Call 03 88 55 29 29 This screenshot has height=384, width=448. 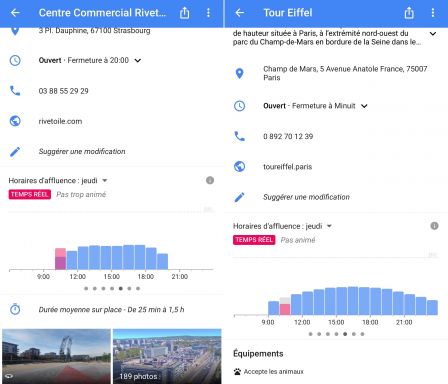[63, 91]
